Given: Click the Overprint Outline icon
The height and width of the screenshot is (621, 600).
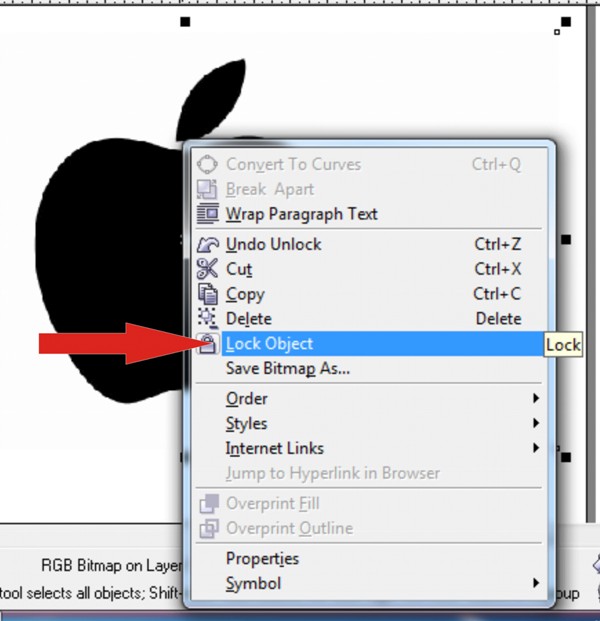Looking at the screenshot, I should pos(209,528).
